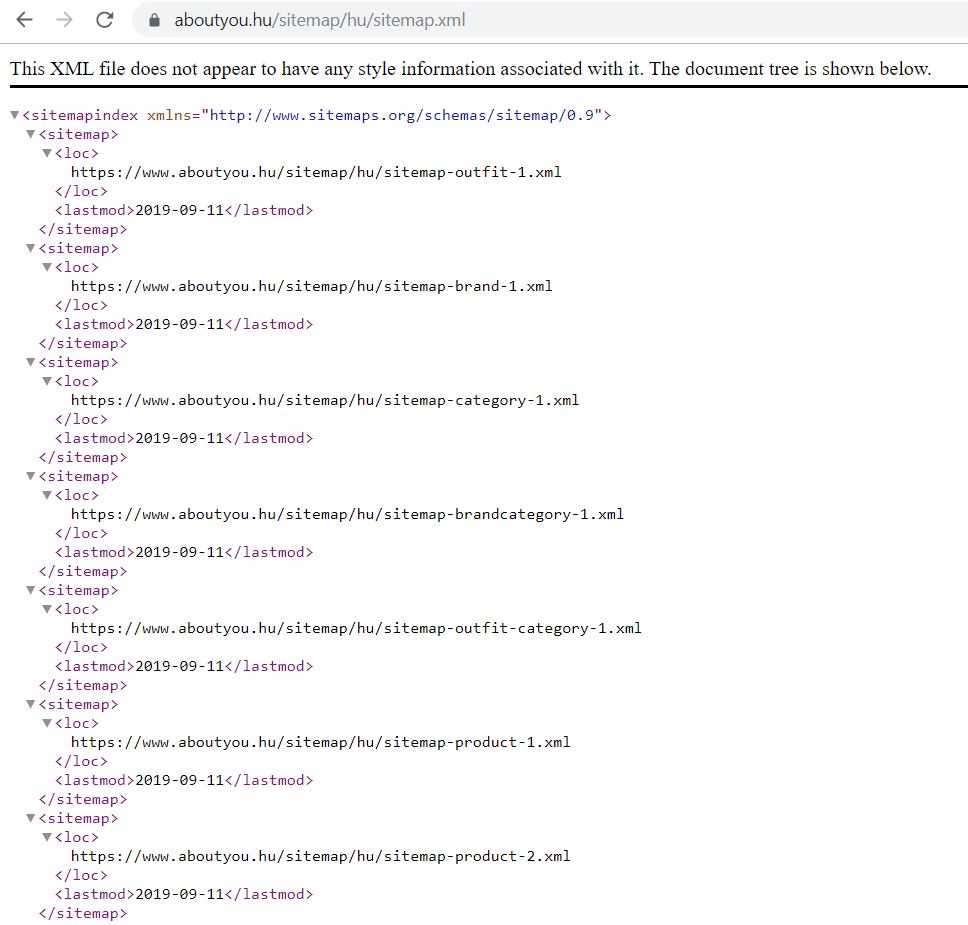The width and height of the screenshot is (968, 925).
Task: Click the sitemap-brandcategory-1.xml URL text
Action: [x=348, y=514]
